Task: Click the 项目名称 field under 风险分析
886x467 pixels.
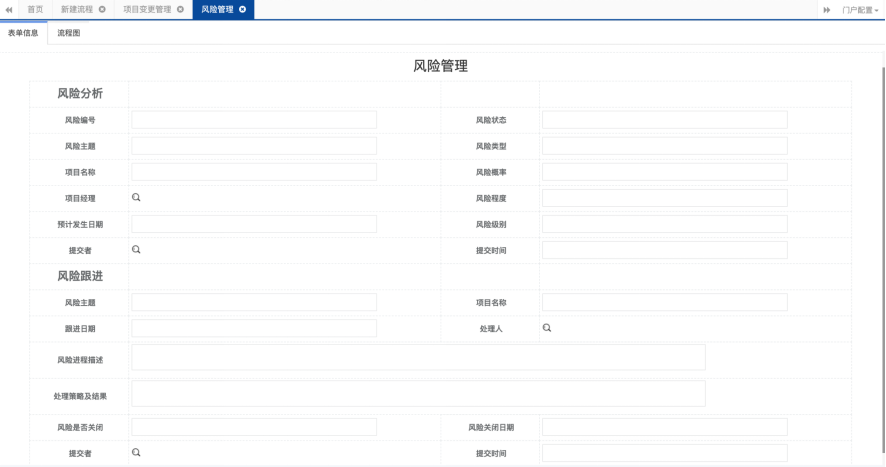Action: (254, 172)
